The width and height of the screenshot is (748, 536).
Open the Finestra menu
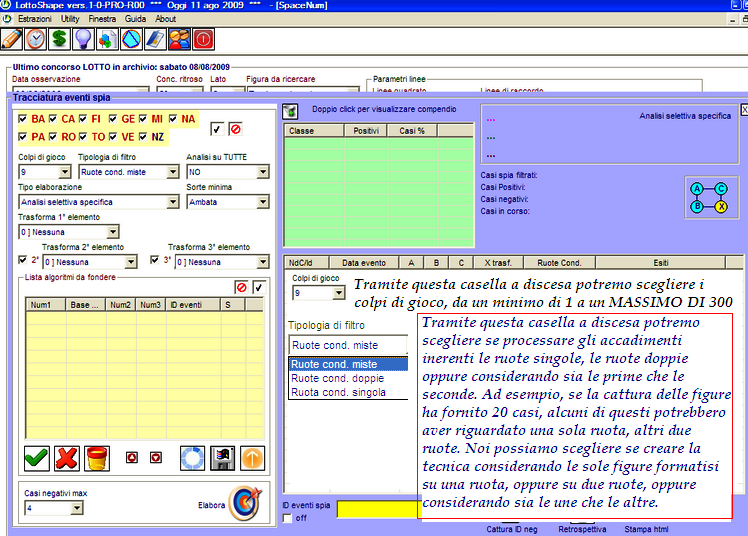pyautogui.click(x=102, y=19)
